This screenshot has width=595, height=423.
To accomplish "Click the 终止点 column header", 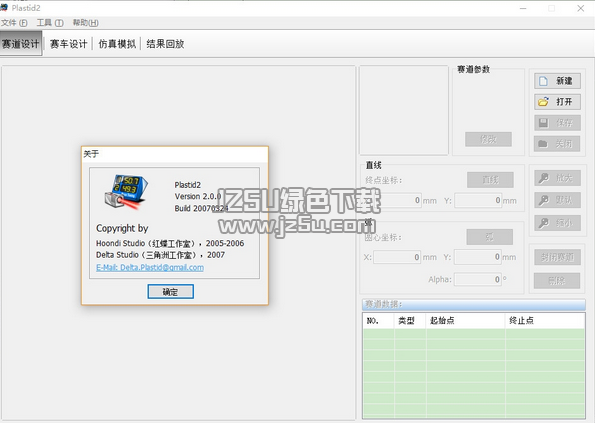I will 545,321.
